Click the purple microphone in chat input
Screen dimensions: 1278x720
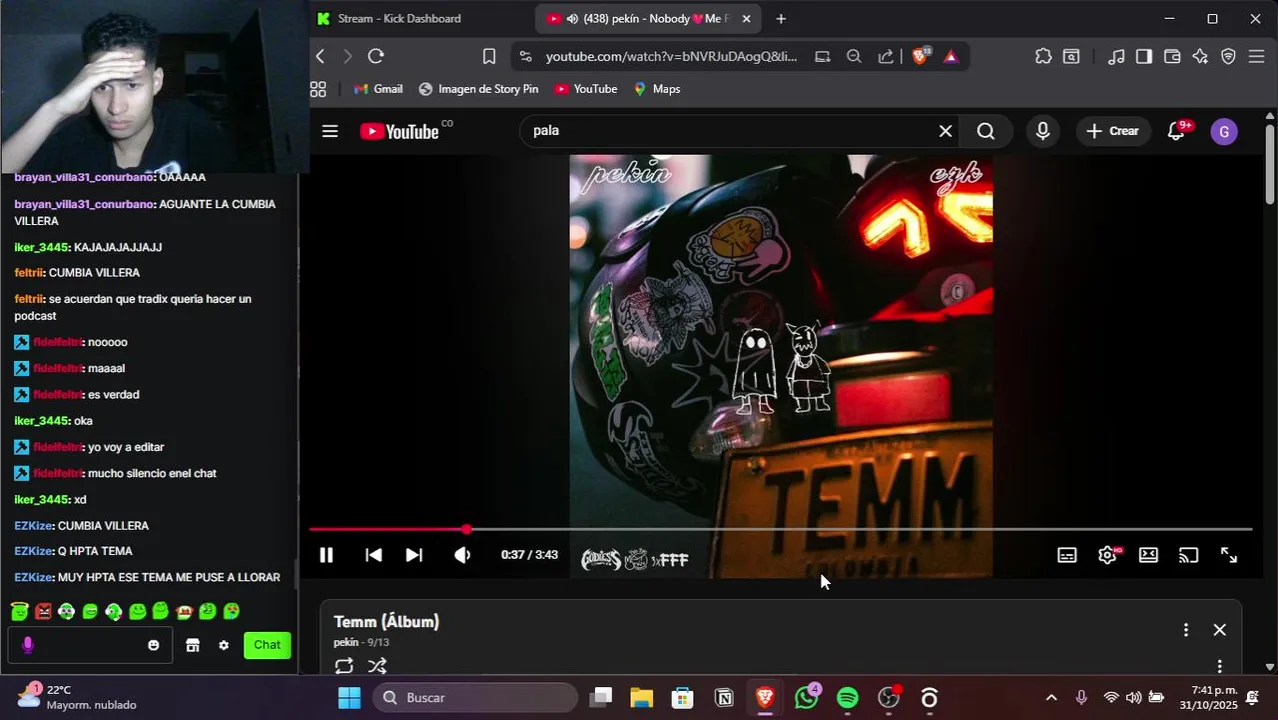[28, 645]
